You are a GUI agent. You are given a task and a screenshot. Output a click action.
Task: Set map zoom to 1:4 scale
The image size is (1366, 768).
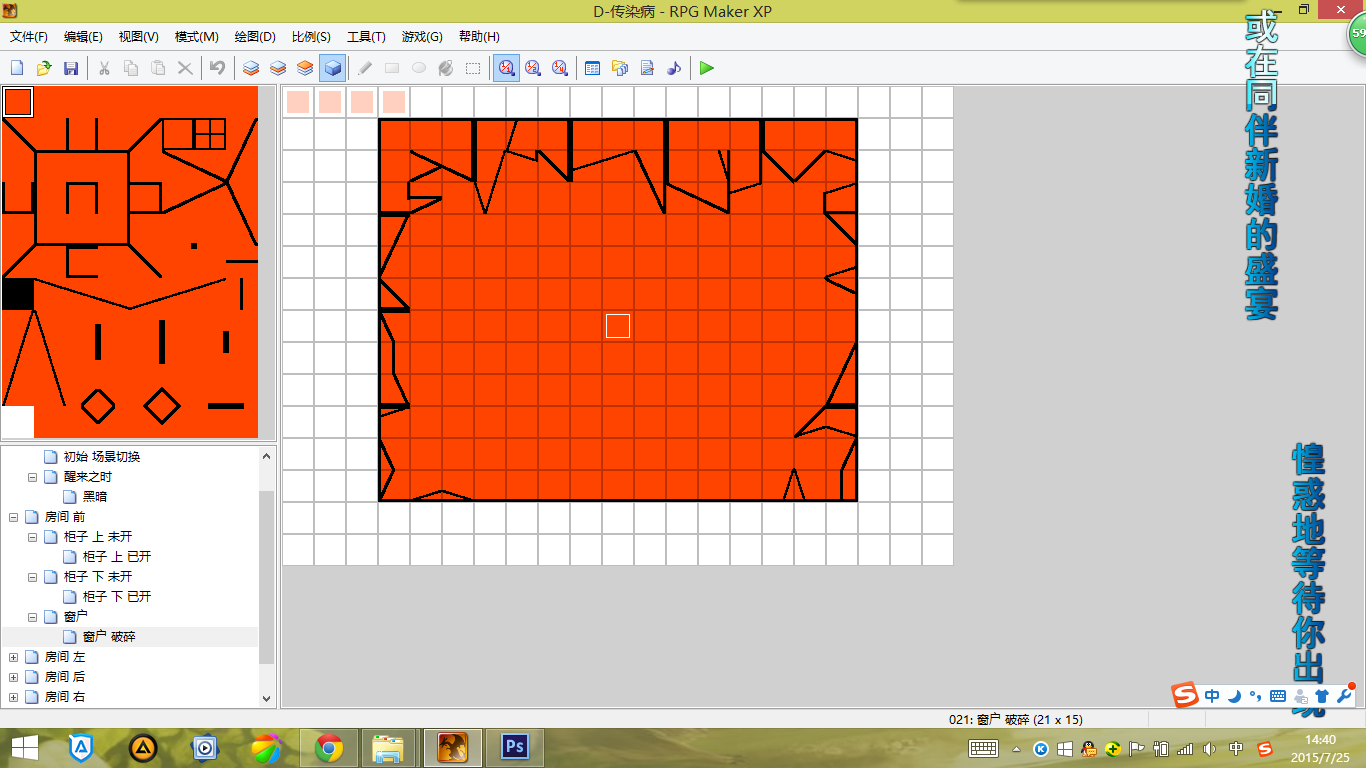[560, 68]
